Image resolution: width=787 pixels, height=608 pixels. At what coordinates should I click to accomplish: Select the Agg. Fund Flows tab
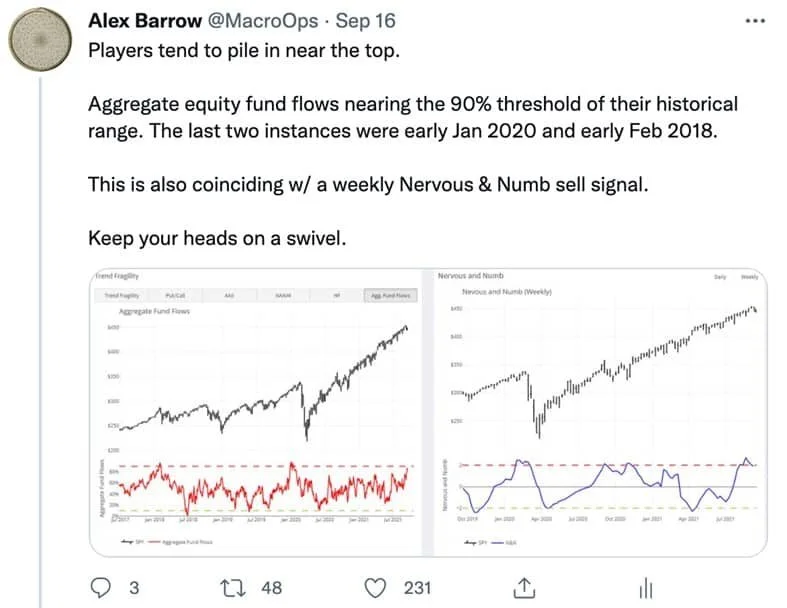390,295
